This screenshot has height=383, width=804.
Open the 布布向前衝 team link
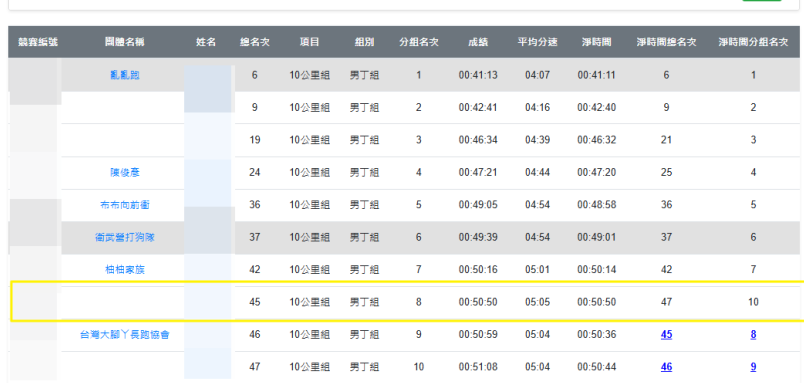125,205
